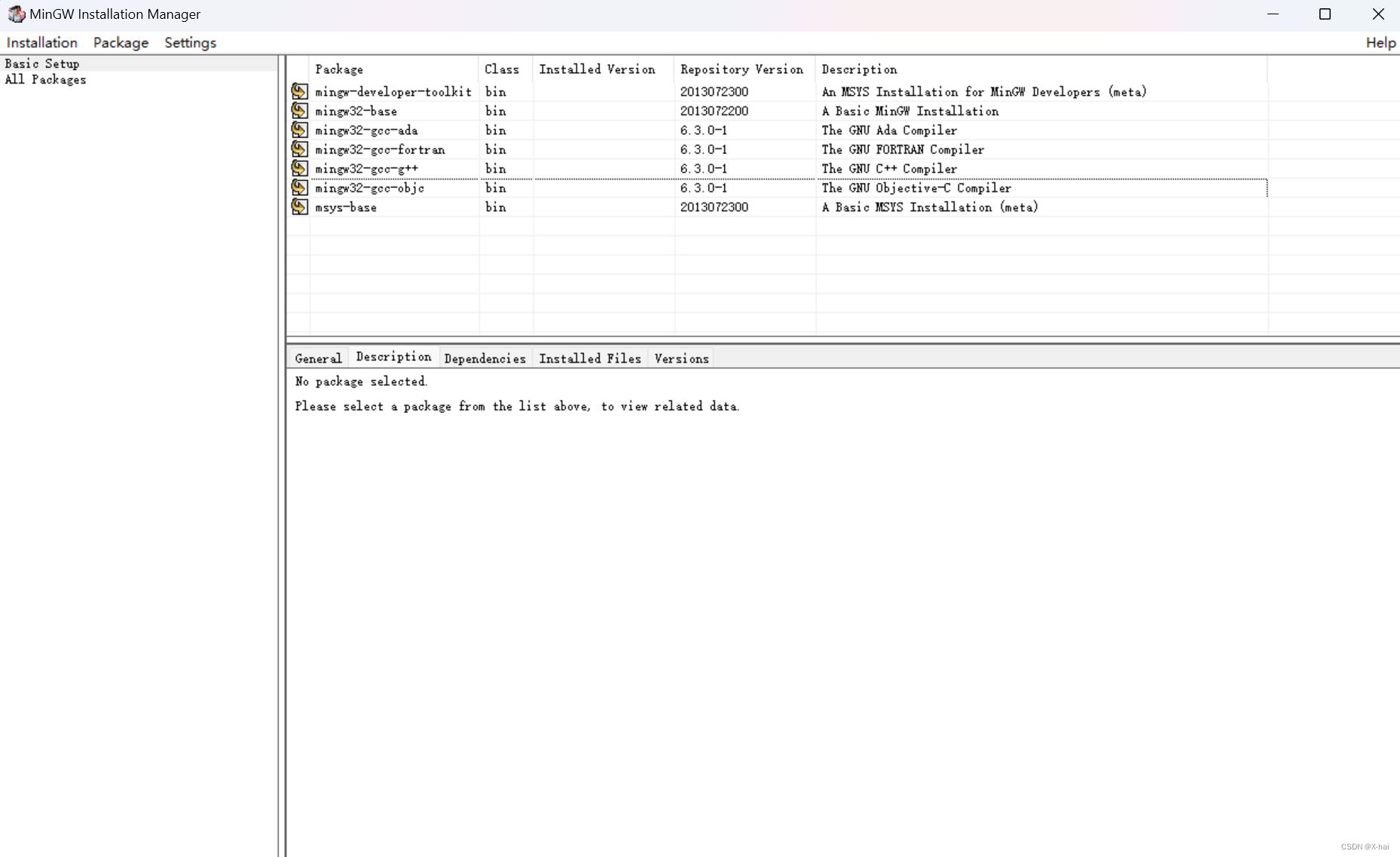This screenshot has height=857, width=1400.
Task: Select the mingw-developer-toolkit package name
Action: click(x=393, y=92)
